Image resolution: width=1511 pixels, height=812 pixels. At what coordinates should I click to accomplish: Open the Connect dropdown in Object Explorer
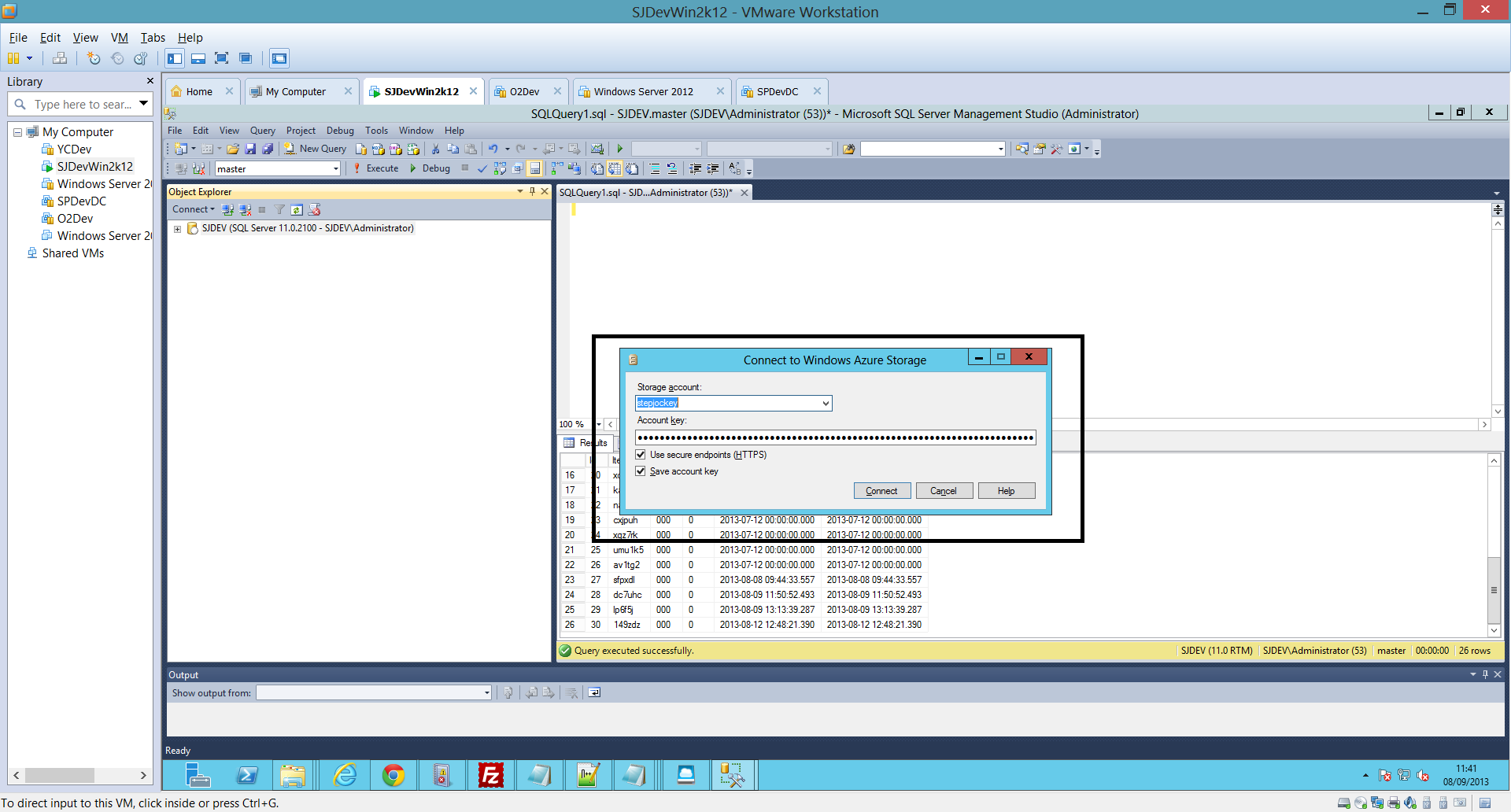[194, 209]
